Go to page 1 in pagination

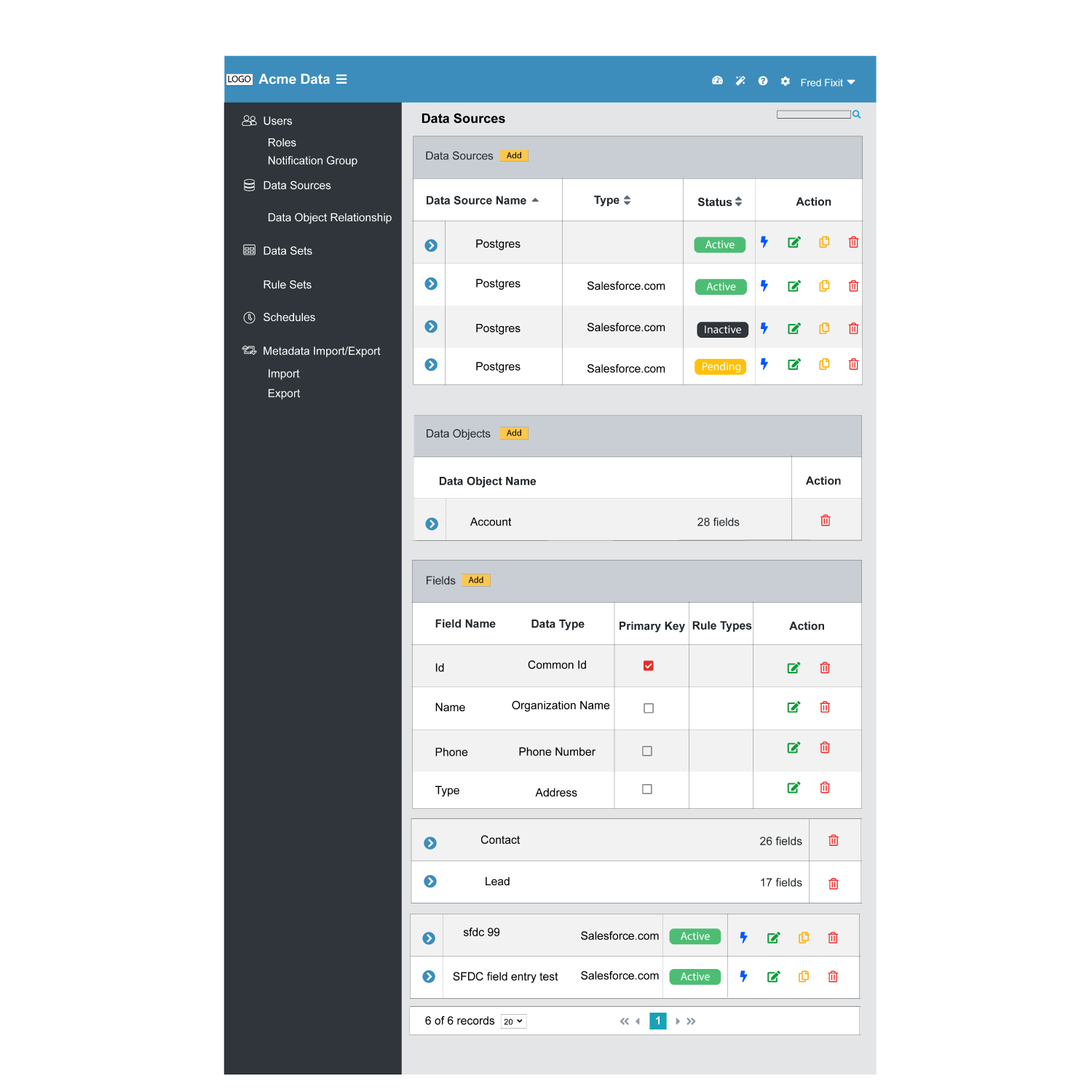click(x=658, y=1021)
